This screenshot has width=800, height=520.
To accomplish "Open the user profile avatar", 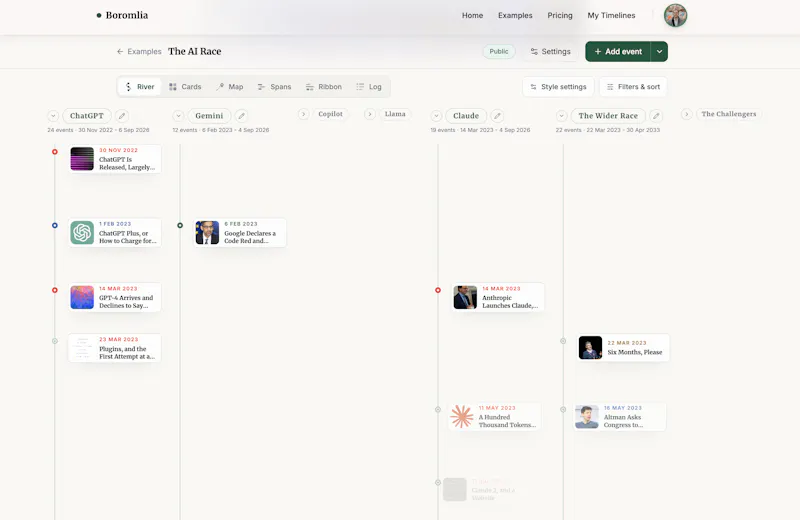I will (675, 15).
